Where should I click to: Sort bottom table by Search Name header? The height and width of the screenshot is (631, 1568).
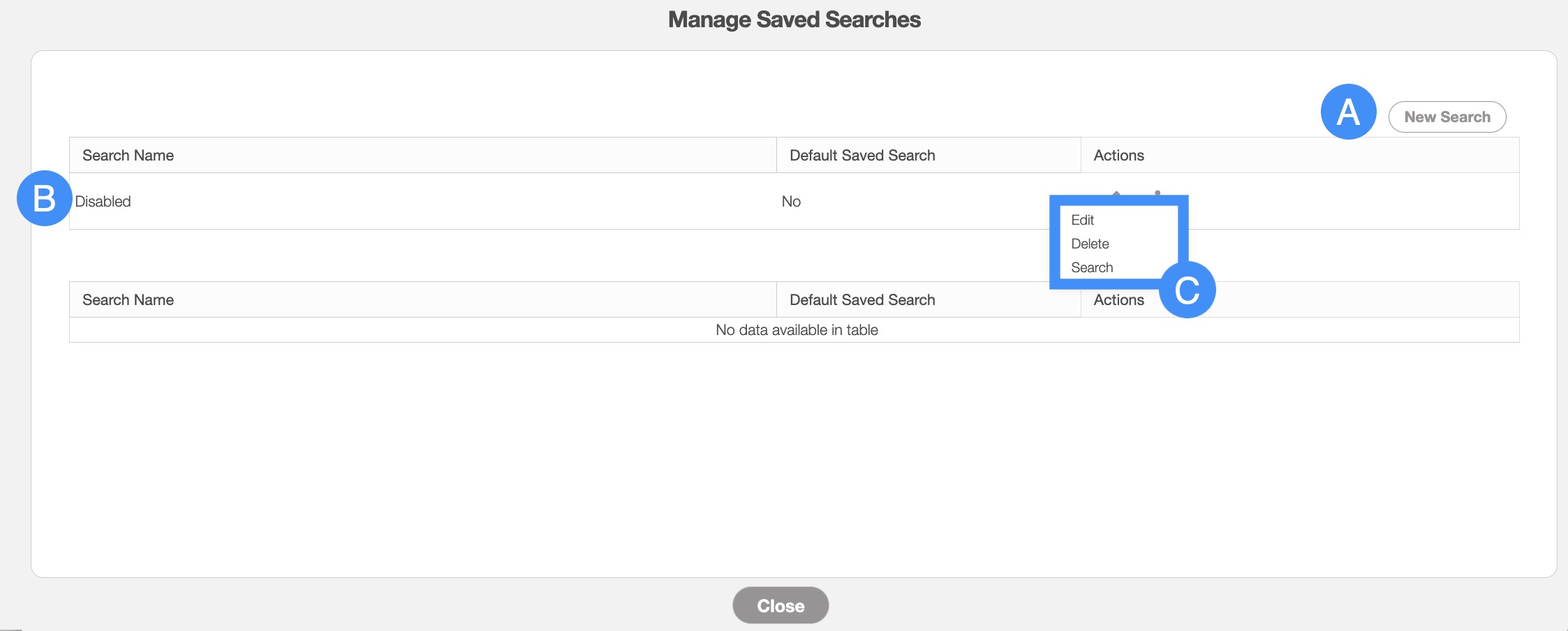tap(128, 300)
